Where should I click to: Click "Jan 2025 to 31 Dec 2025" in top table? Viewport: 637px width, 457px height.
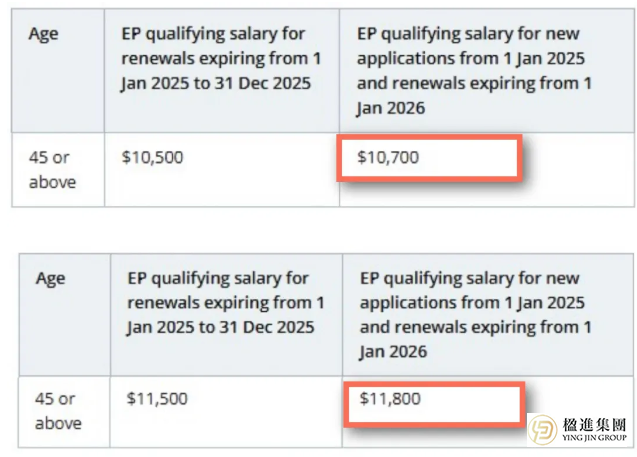[217, 84]
